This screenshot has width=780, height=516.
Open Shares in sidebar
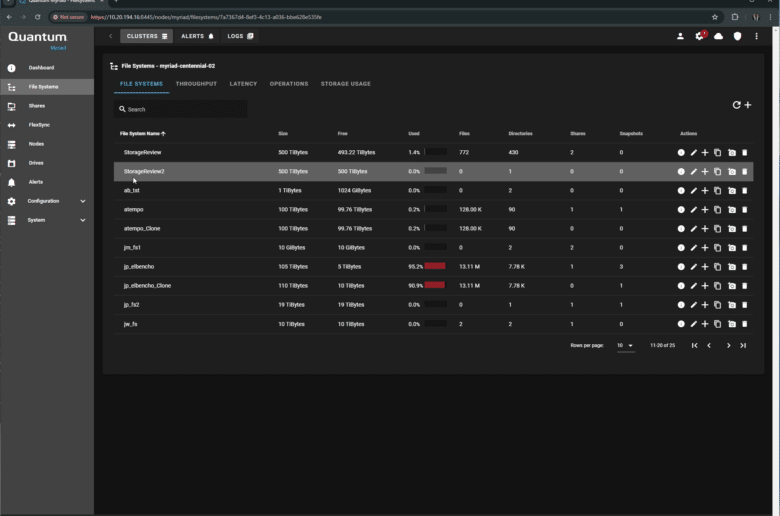point(47,106)
